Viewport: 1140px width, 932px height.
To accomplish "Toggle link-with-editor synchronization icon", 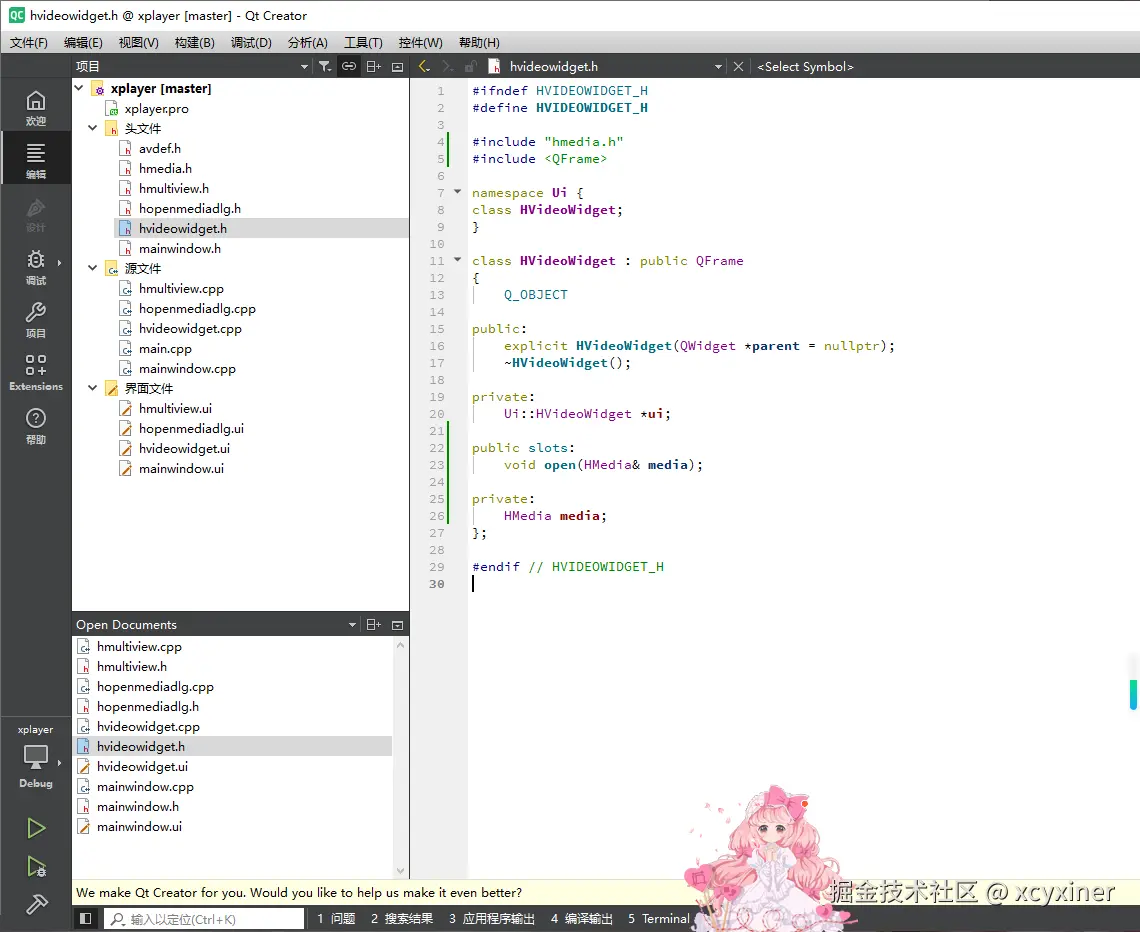I will pyautogui.click(x=348, y=67).
